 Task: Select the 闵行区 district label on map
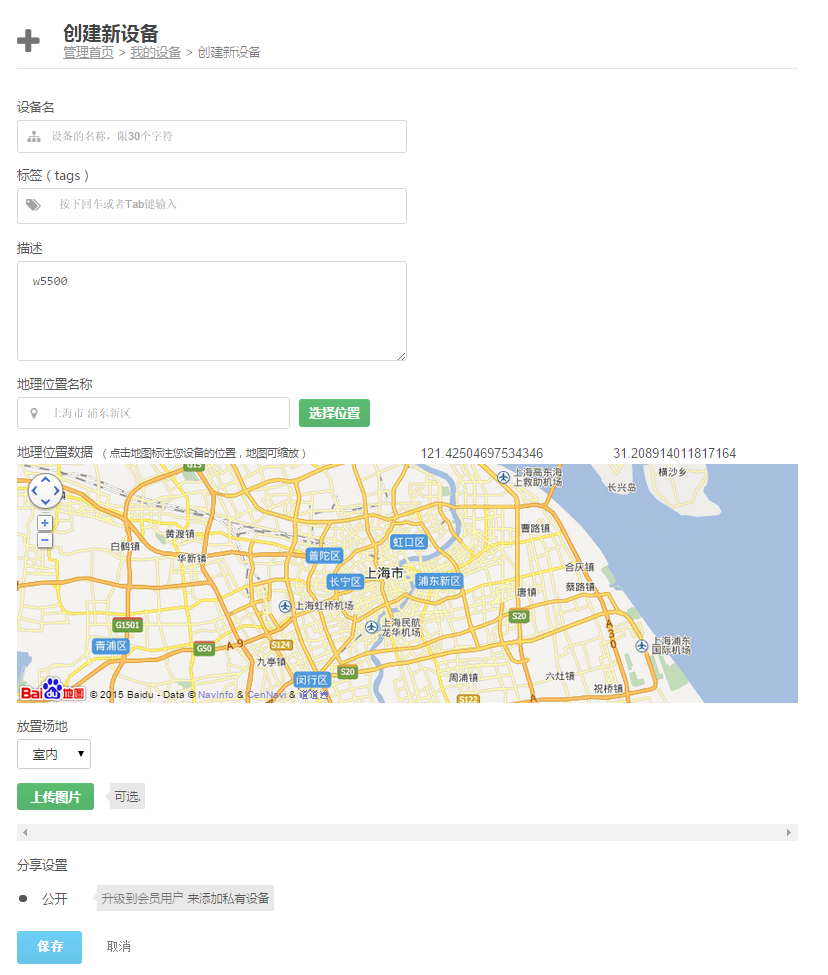coord(312,680)
